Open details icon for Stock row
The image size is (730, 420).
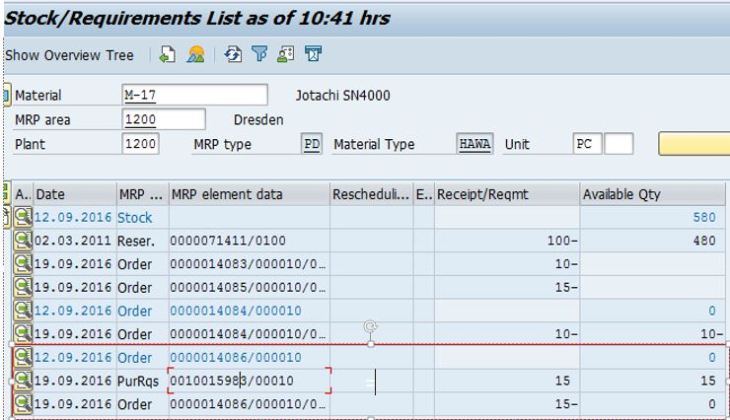(23, 217)
